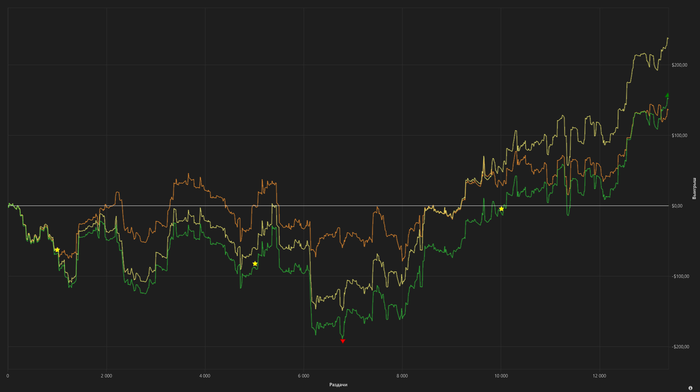Viewport: 700px width, 392px height.
Task: Click the Выигрыш vertical axis title
Action: click(694, 188)
